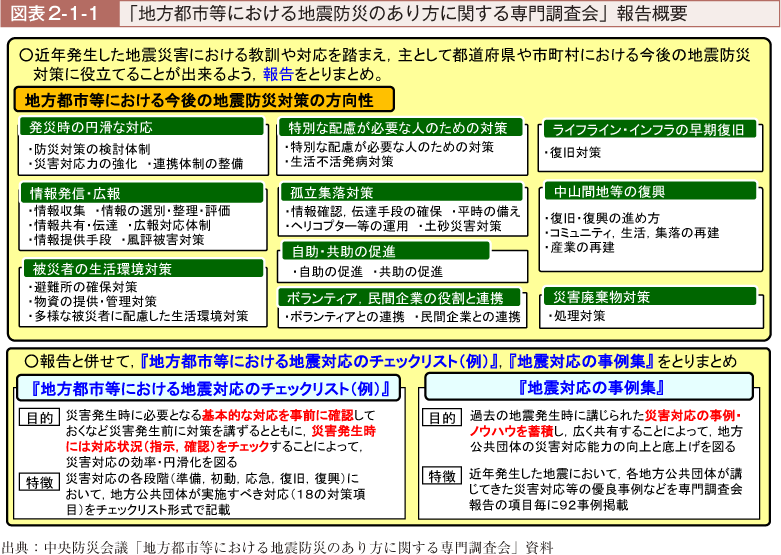The image size is (781, 555).
Task: Click the 目的 label in the checklist box
Action: click(x=39, y=417)
